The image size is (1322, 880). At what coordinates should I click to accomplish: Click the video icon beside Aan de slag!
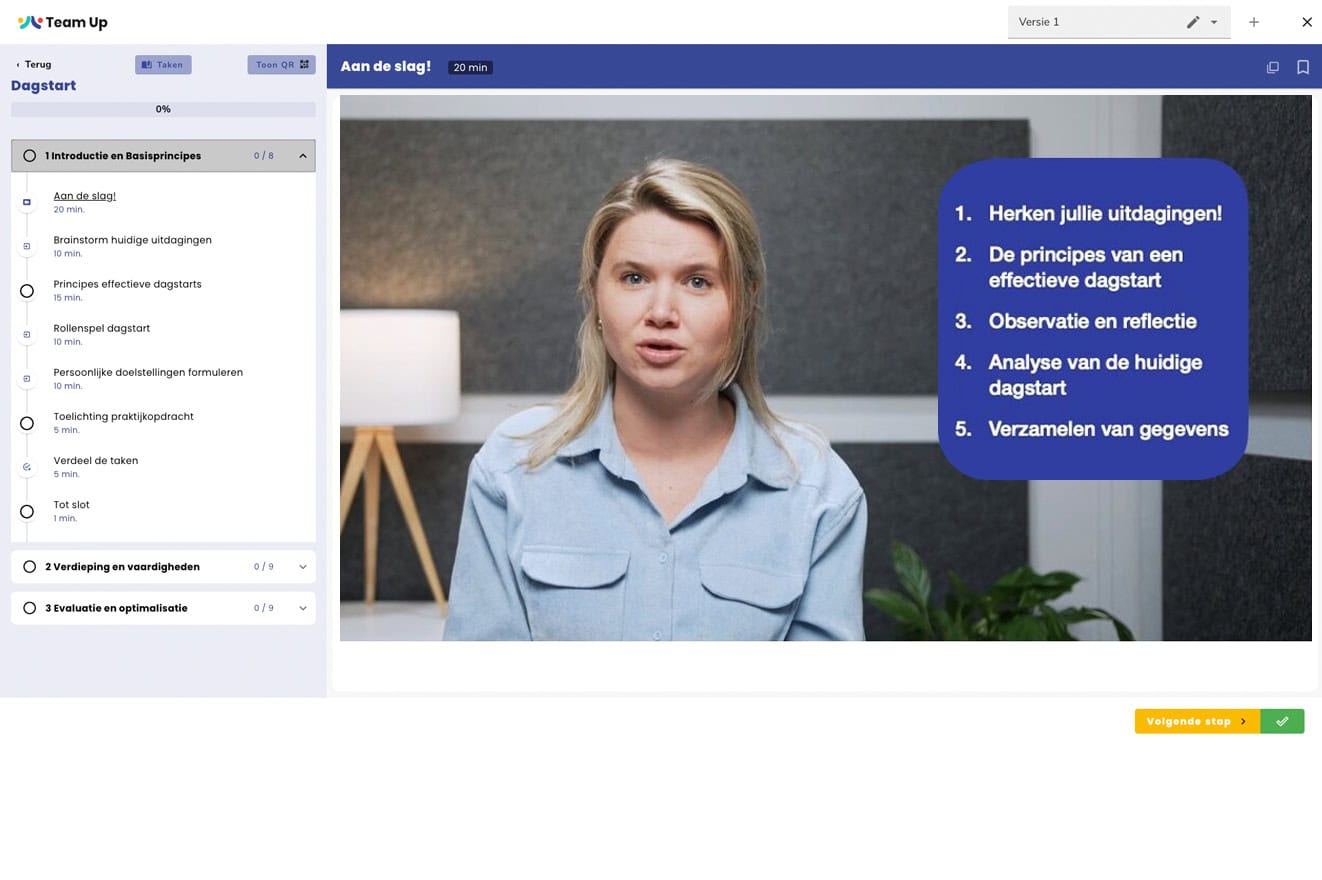[27, 202]
